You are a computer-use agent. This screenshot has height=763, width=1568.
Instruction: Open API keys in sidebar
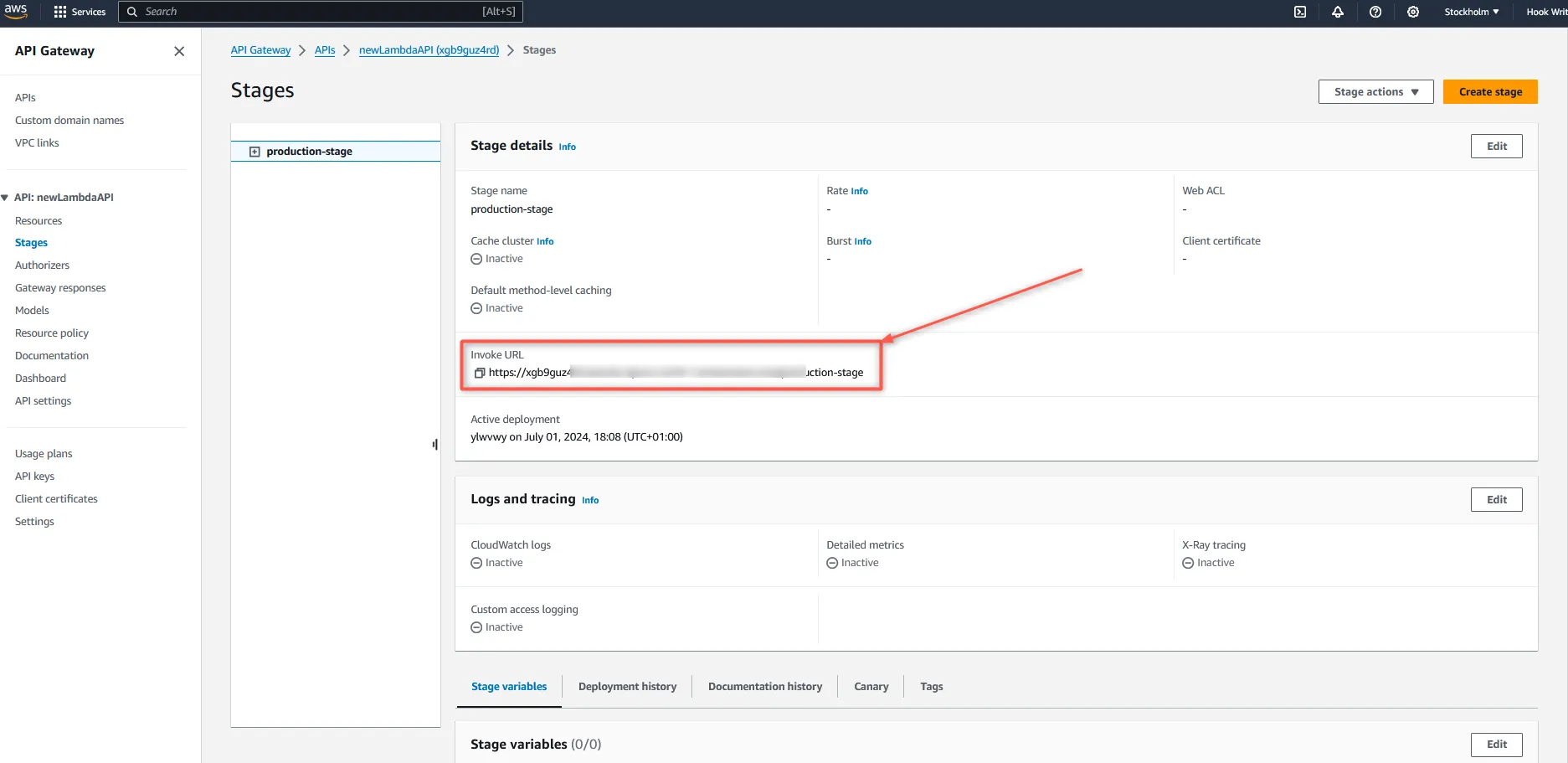pyautogui.click(x=34, y=477)
